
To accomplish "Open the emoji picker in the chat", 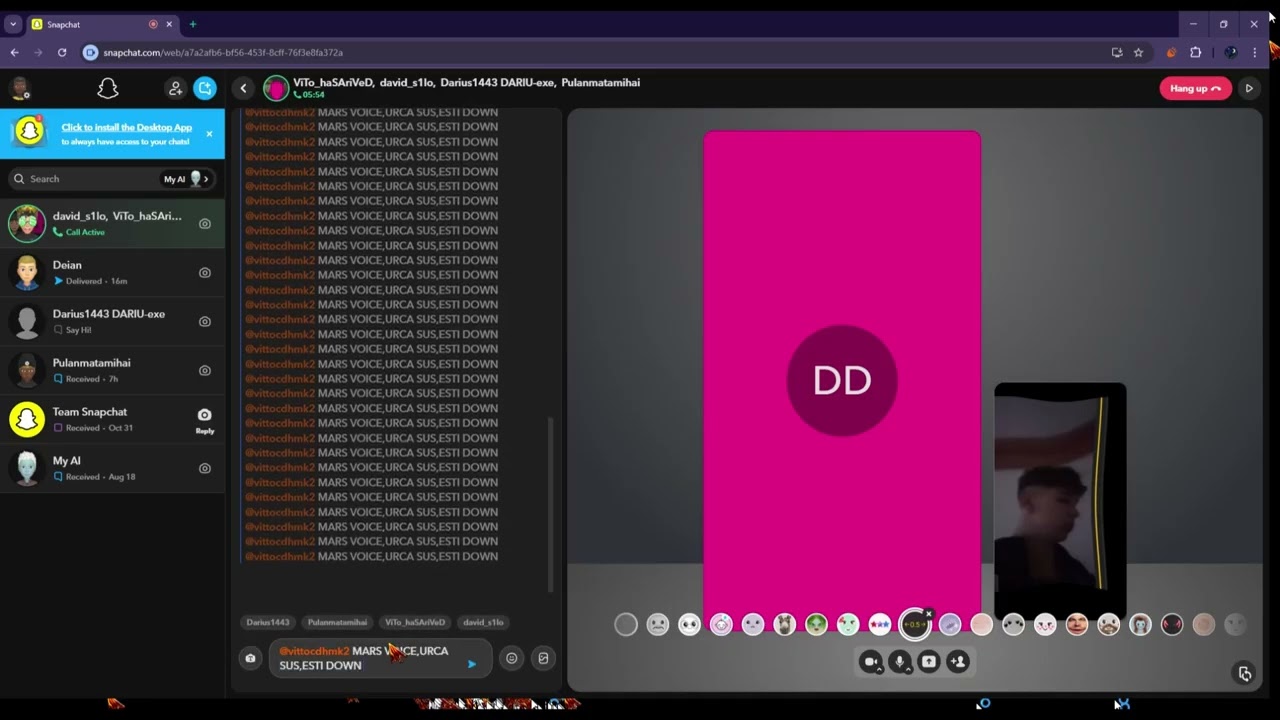I will pyautogui.click(x=512, y=658).
